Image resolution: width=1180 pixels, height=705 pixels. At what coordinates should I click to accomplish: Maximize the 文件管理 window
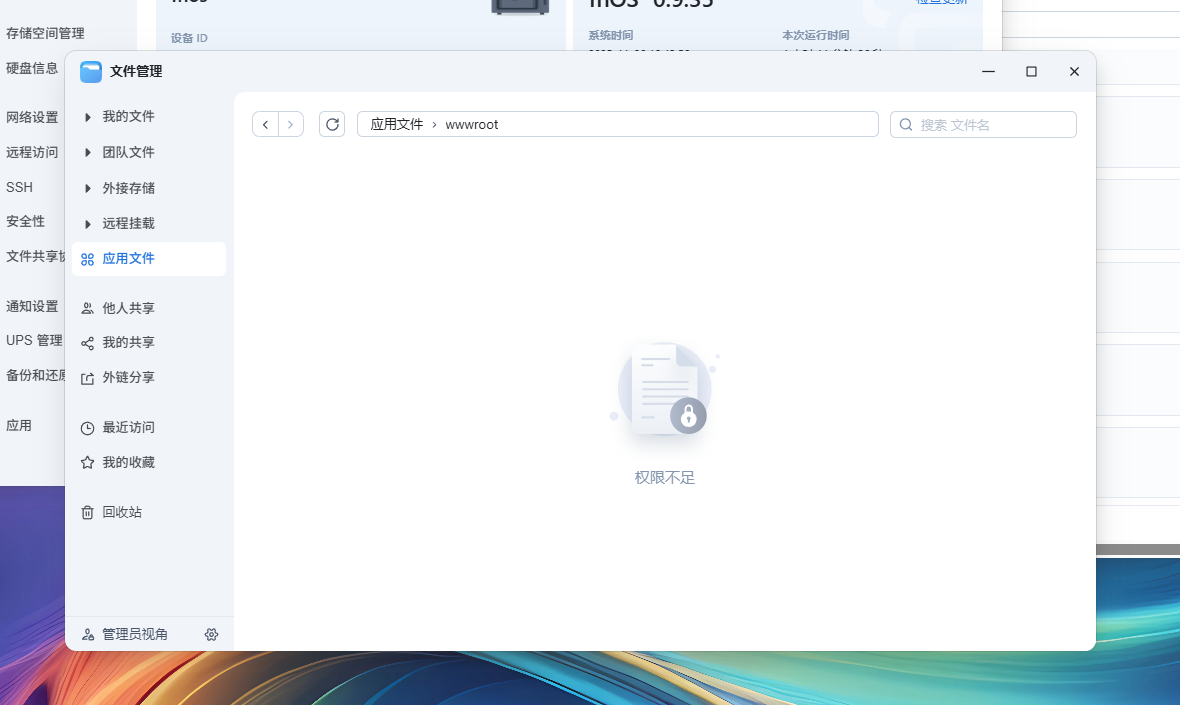1032,71
